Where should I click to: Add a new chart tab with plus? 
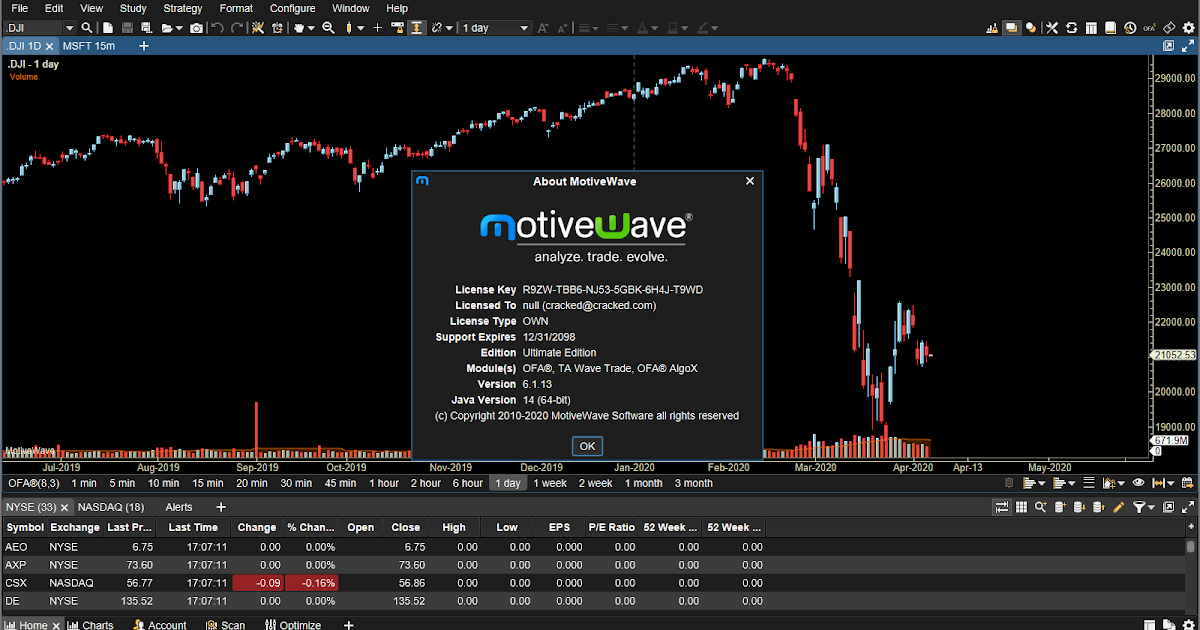click(x=143, y=46)
